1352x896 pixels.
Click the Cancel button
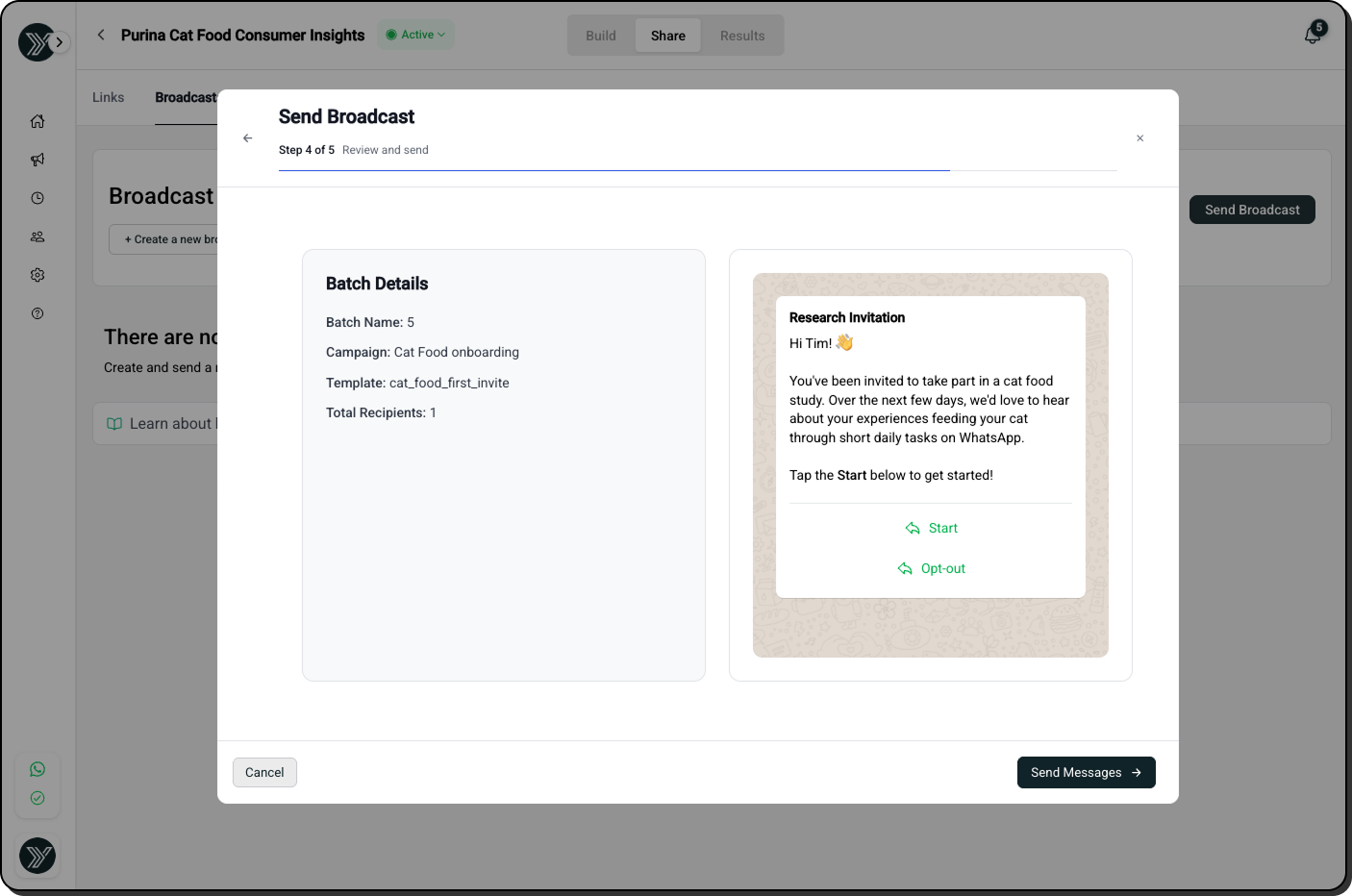[x=264, y=772]
